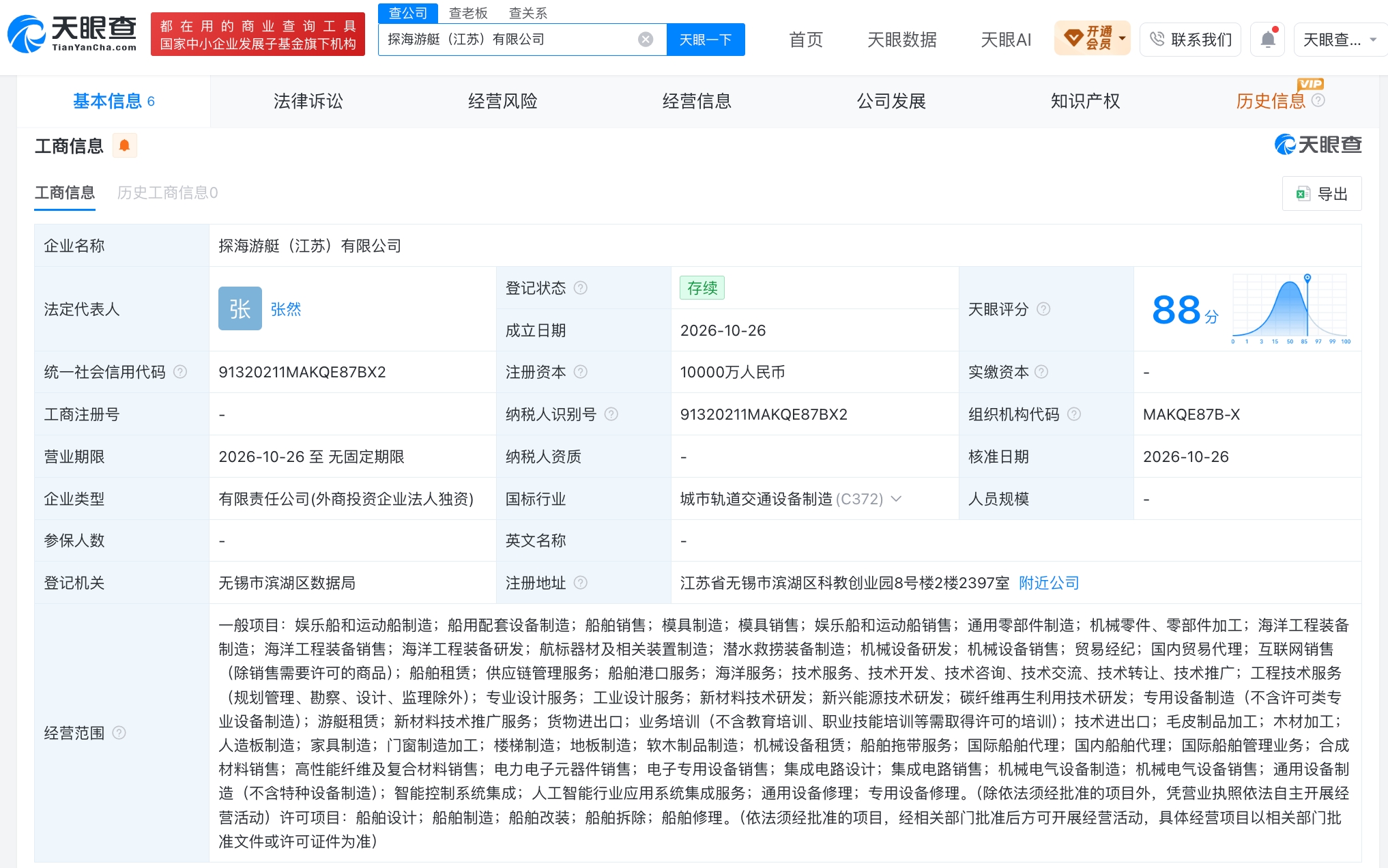The width and height of the screenshot is (1388, 868).
Task: Open help icon next to 登记状态
Action: pos(580,288)
